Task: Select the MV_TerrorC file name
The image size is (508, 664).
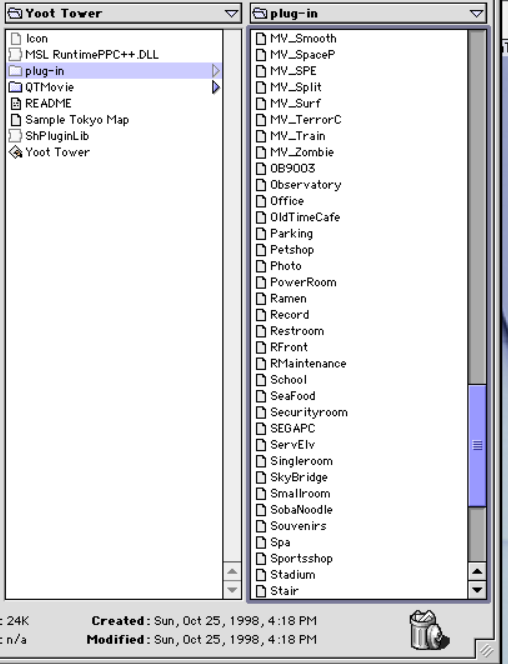Action: (x=306, y=120)
